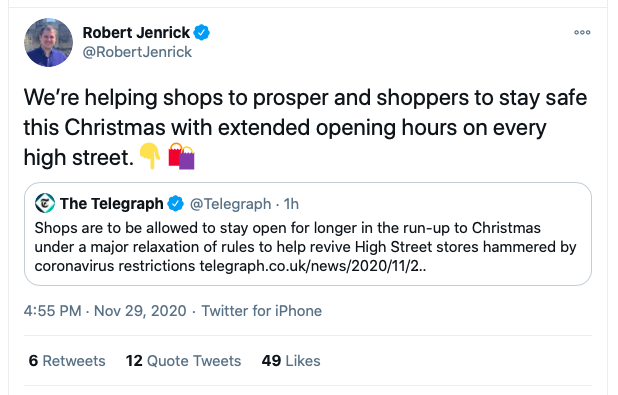Click the 4:55 PM Nov 29, 2020 timestamp
Screen dimensions: 618x395
tap(105, 311)
